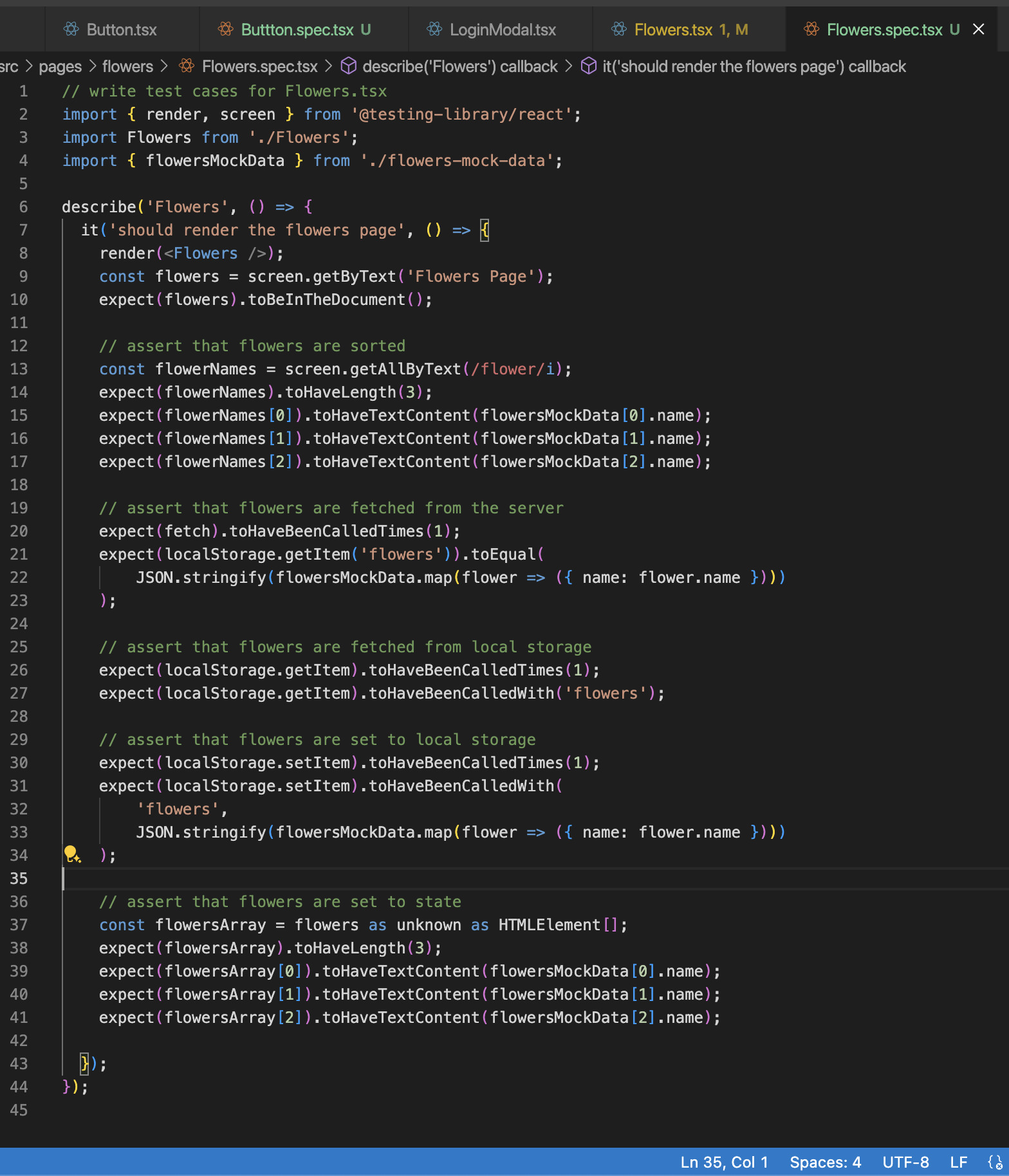Open the Flowers.spec.tsx breadcrumb
This screenshot has width=1009, height=1176.
[259, 66]
